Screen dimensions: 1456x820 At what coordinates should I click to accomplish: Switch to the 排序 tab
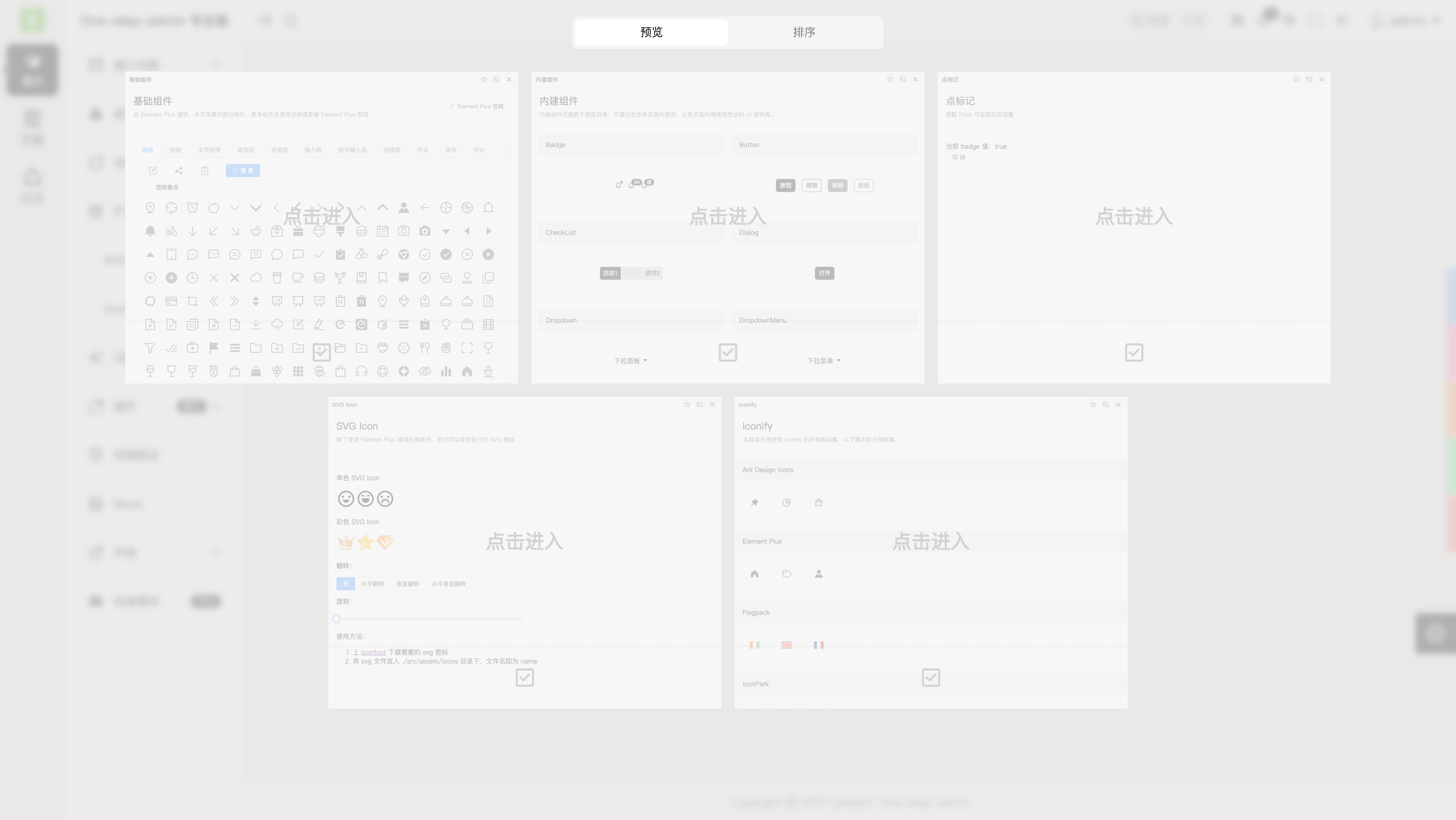804,32
